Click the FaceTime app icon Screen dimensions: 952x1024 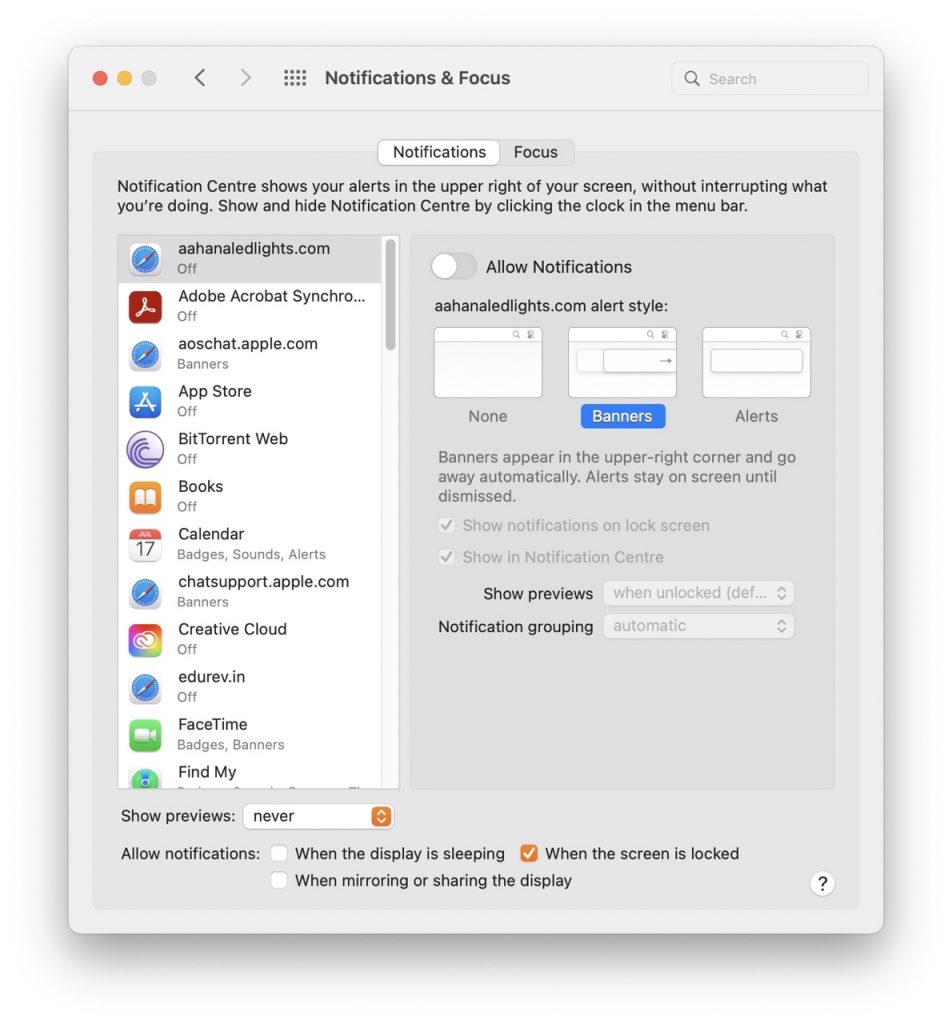pyautogui.click(x=146, y=733)
